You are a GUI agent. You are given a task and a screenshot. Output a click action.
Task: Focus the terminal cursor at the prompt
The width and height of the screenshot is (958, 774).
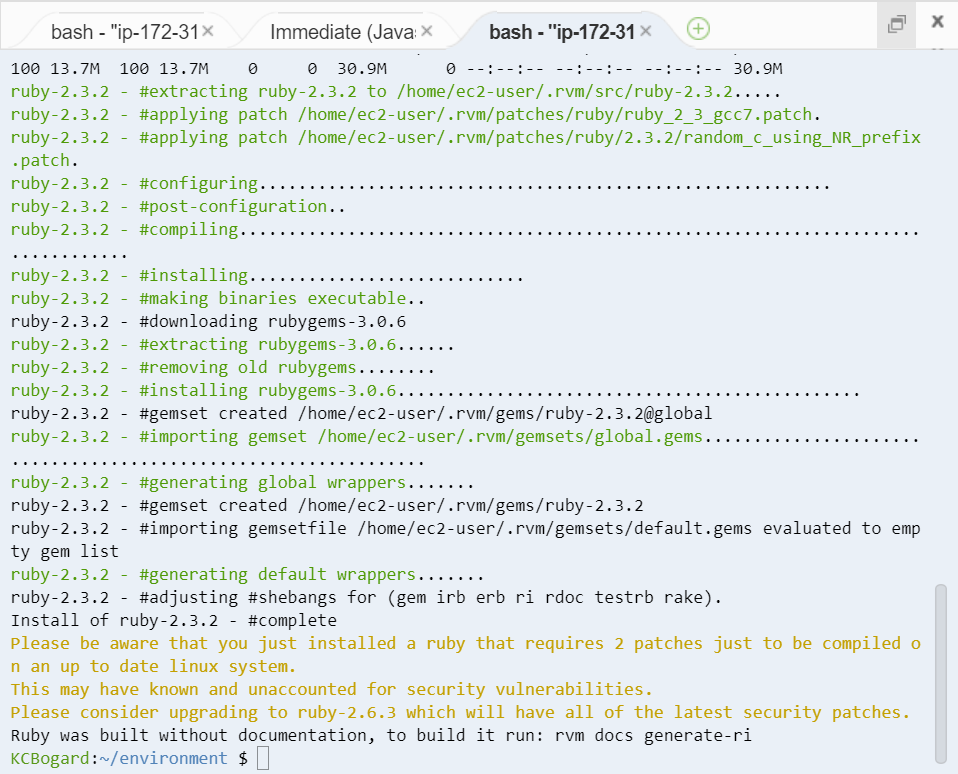(263, 758)
